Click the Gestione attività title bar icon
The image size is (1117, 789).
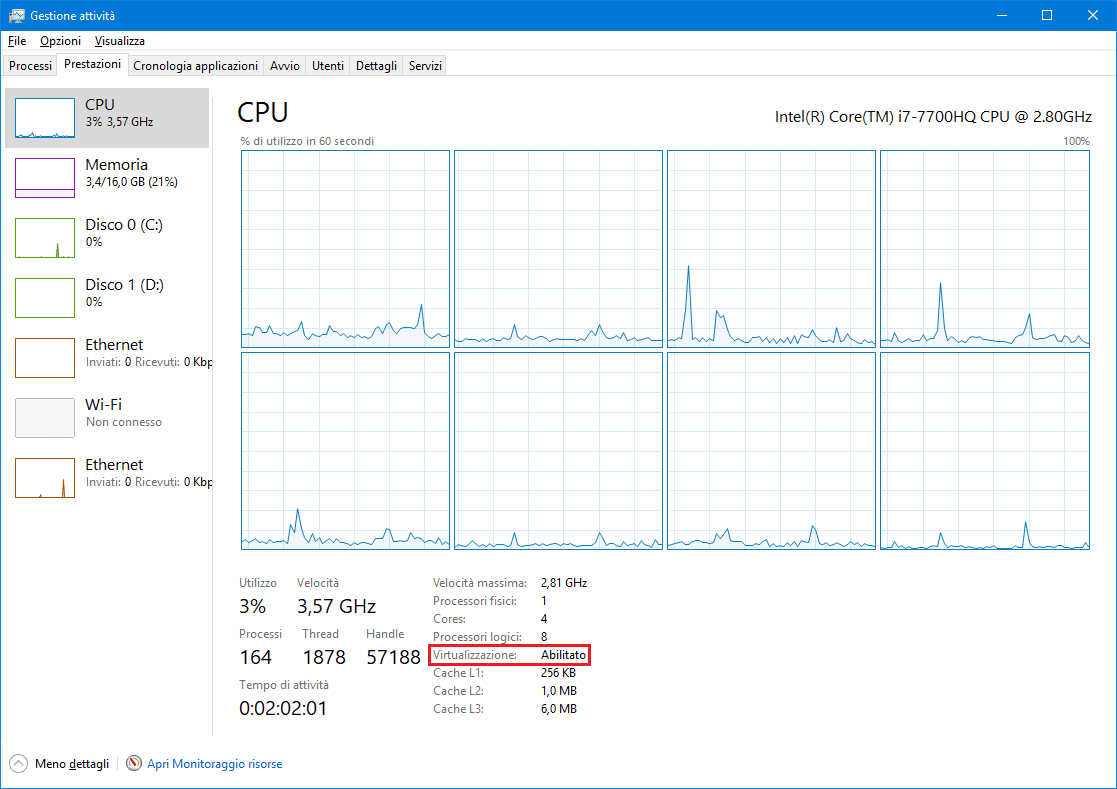(x=16, y=16)
